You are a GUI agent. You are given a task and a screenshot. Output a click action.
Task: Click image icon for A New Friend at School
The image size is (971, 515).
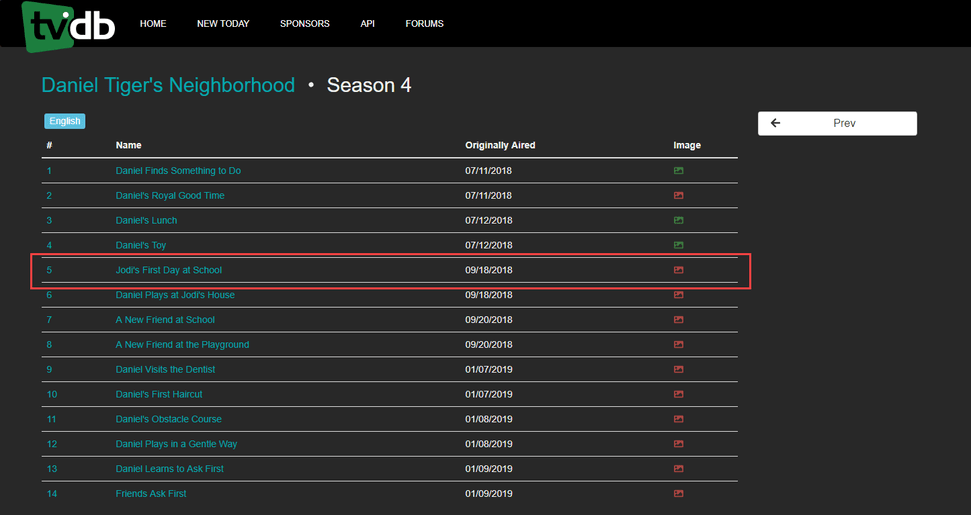(x=679, y=319)
